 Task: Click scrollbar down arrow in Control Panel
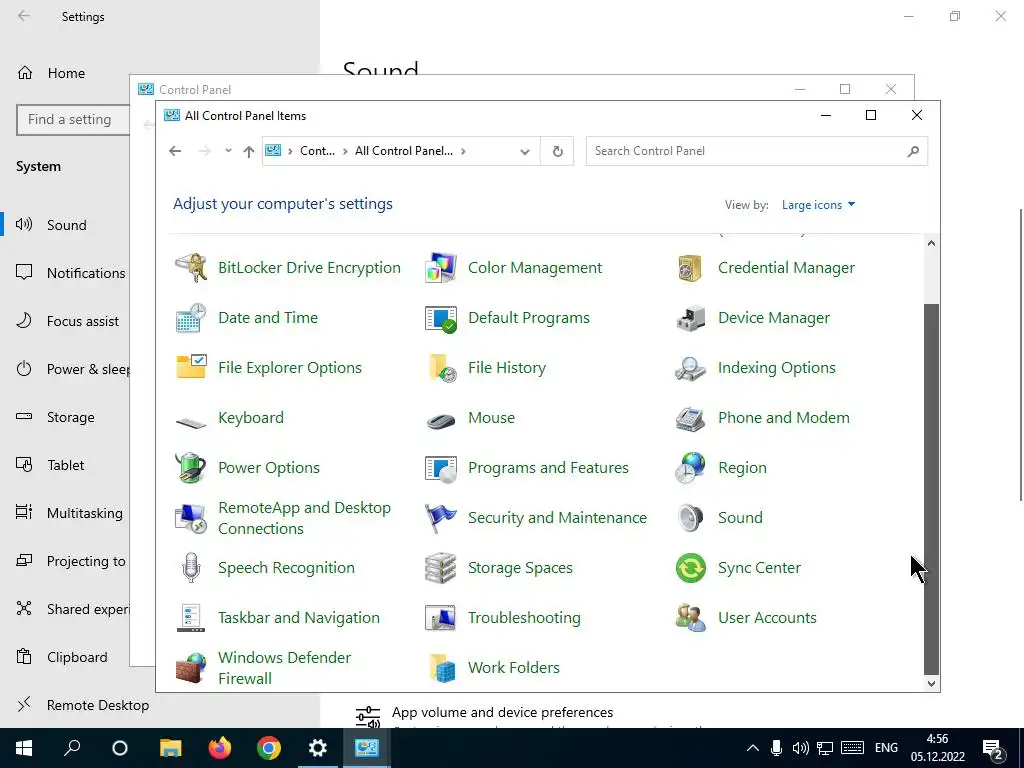pyautogui.click(x=931, y=683)
